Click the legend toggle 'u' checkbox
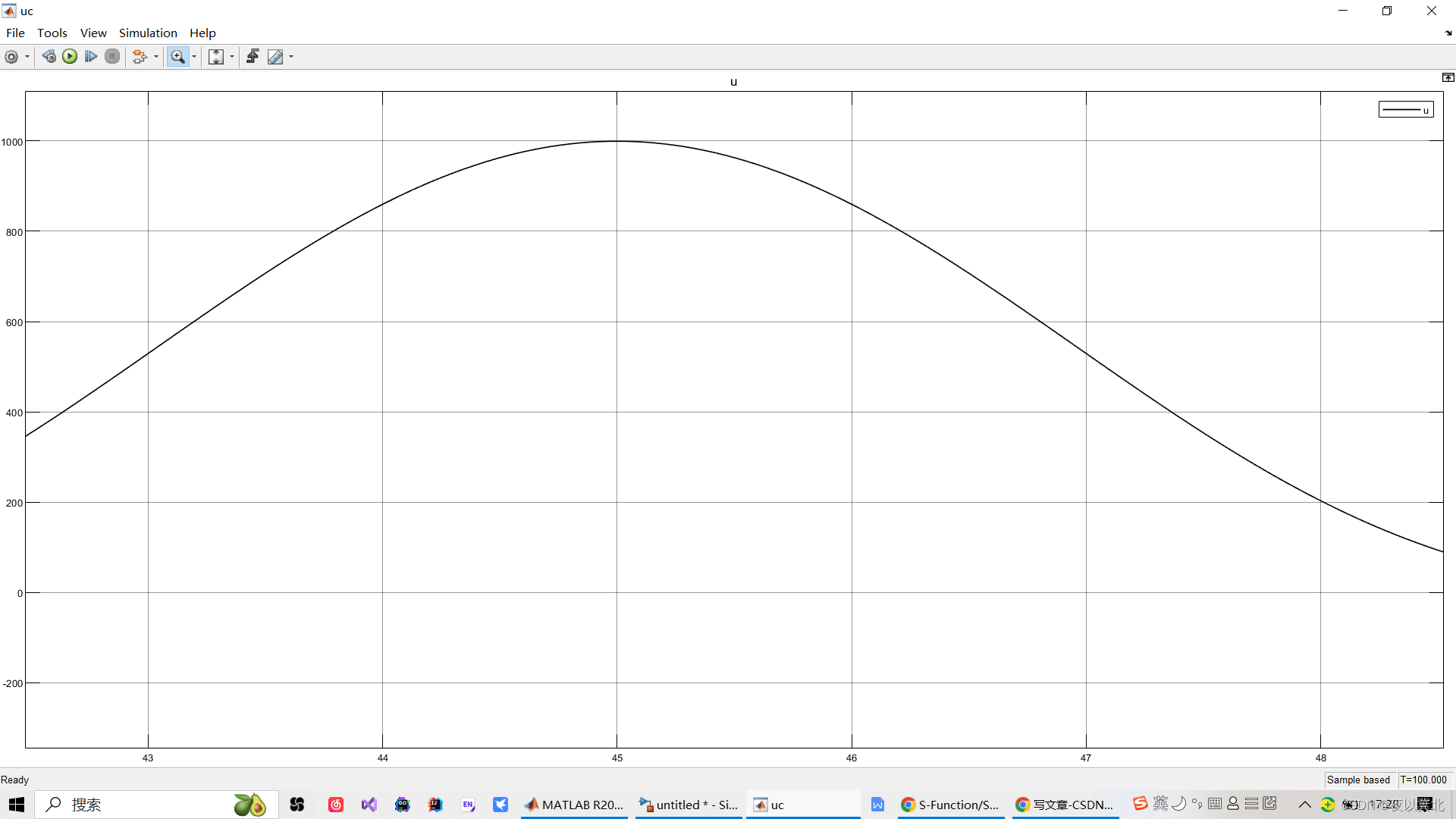This screenshot has height=819, width=1456. point(1405,109)
